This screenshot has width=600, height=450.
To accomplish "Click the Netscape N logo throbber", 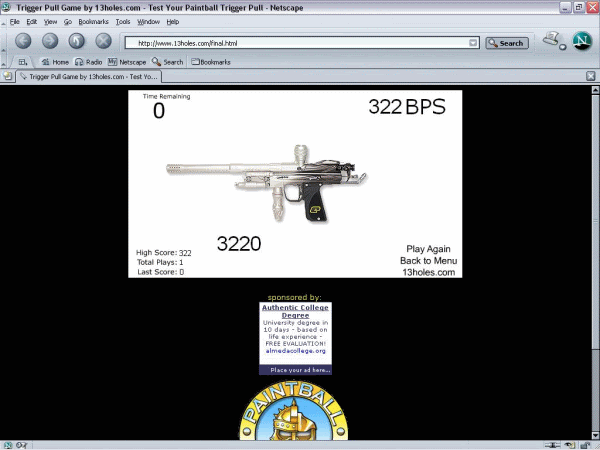I will [x=582, y=41].
